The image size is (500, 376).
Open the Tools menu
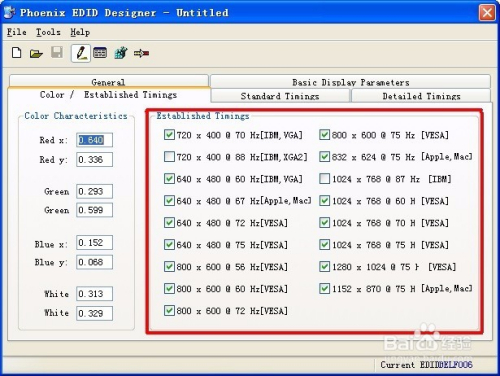tap(48, 32)
